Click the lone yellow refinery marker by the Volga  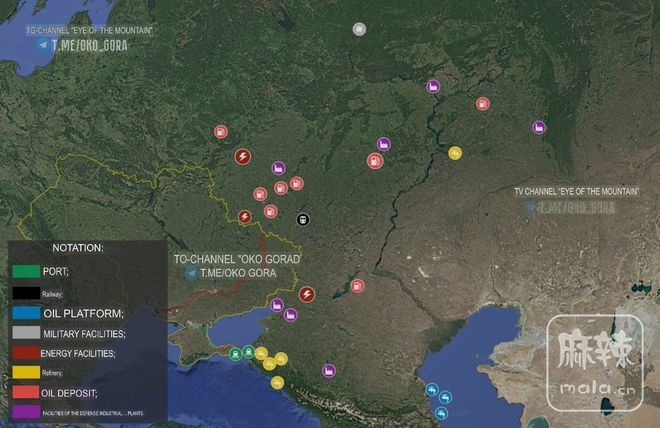click(455, 153)
